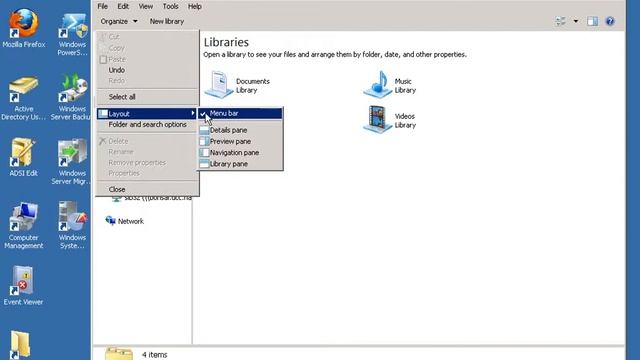640x360 pixels.
Task: Open the Tools menu
Action: pos(170,7)
